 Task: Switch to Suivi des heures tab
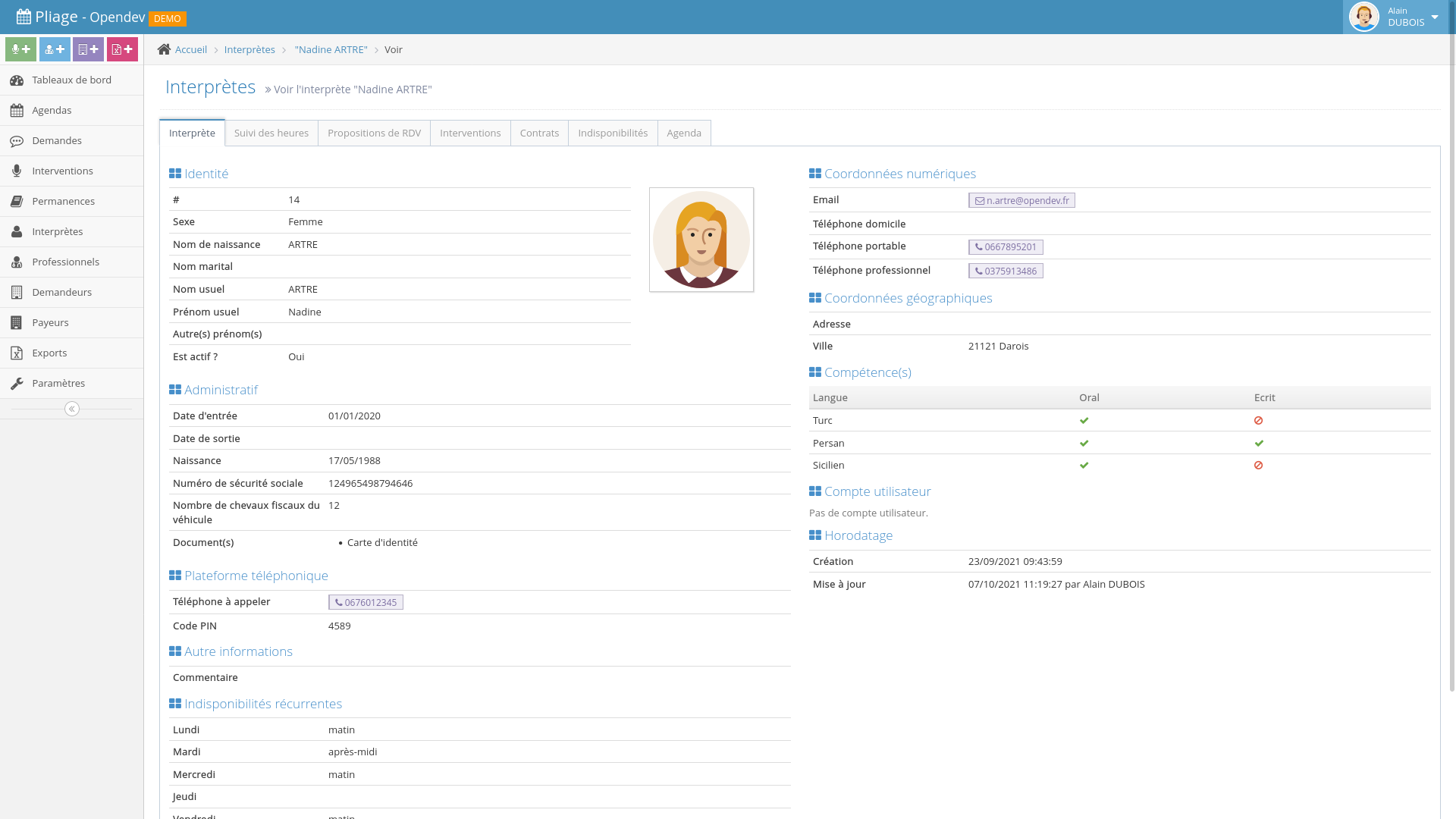click(x=271, y=133)
